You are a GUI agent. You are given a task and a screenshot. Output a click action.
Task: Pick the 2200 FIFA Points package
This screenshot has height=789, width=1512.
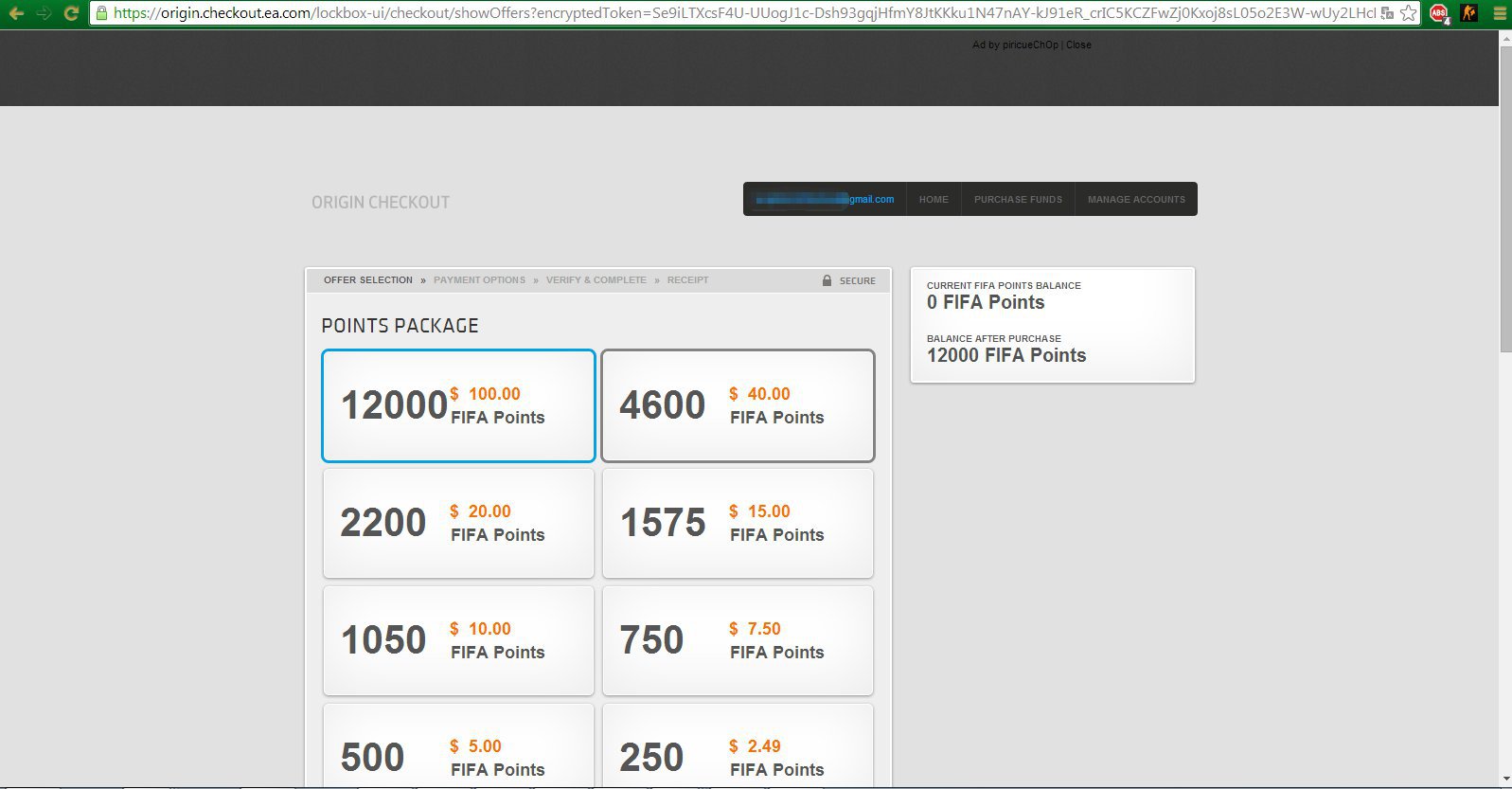pyautogui.click(x=458, y=523)
